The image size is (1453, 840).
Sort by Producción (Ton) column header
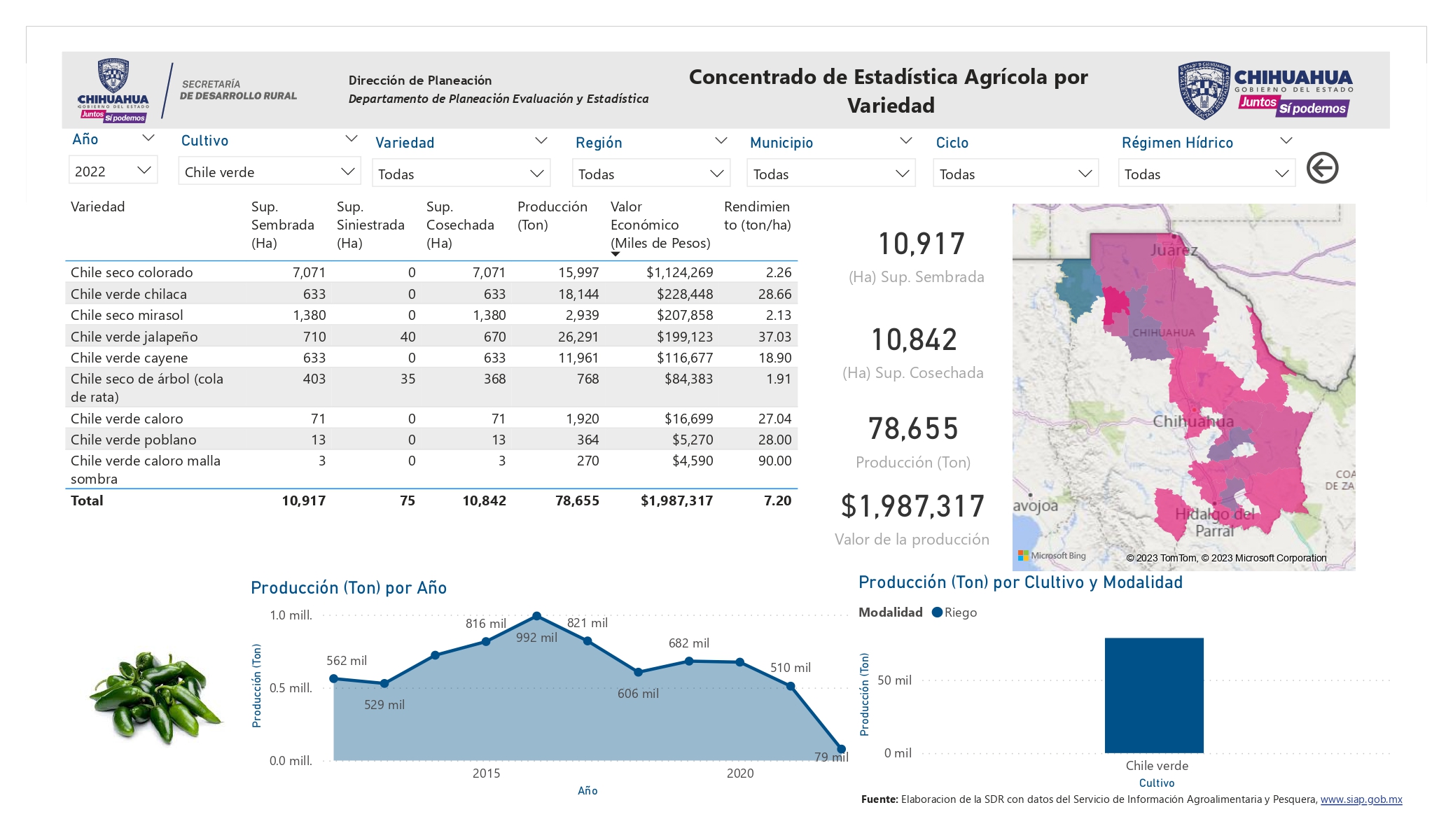tap(552, 216)
